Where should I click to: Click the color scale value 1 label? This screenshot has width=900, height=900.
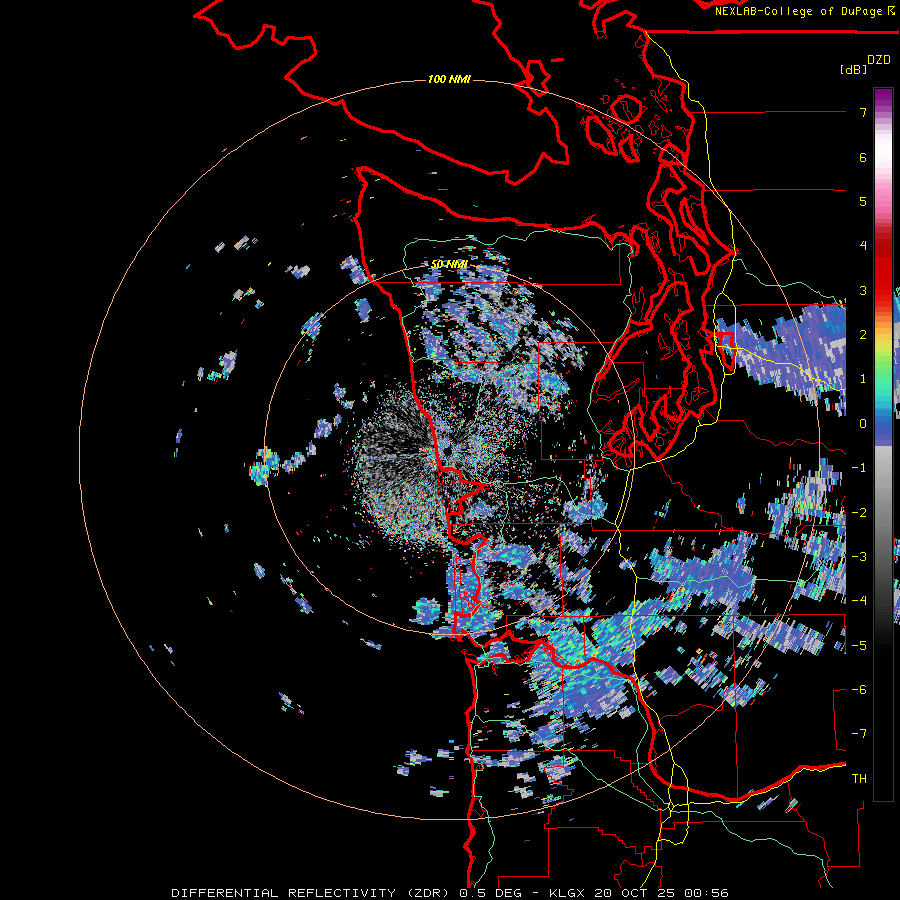point(863,379)
